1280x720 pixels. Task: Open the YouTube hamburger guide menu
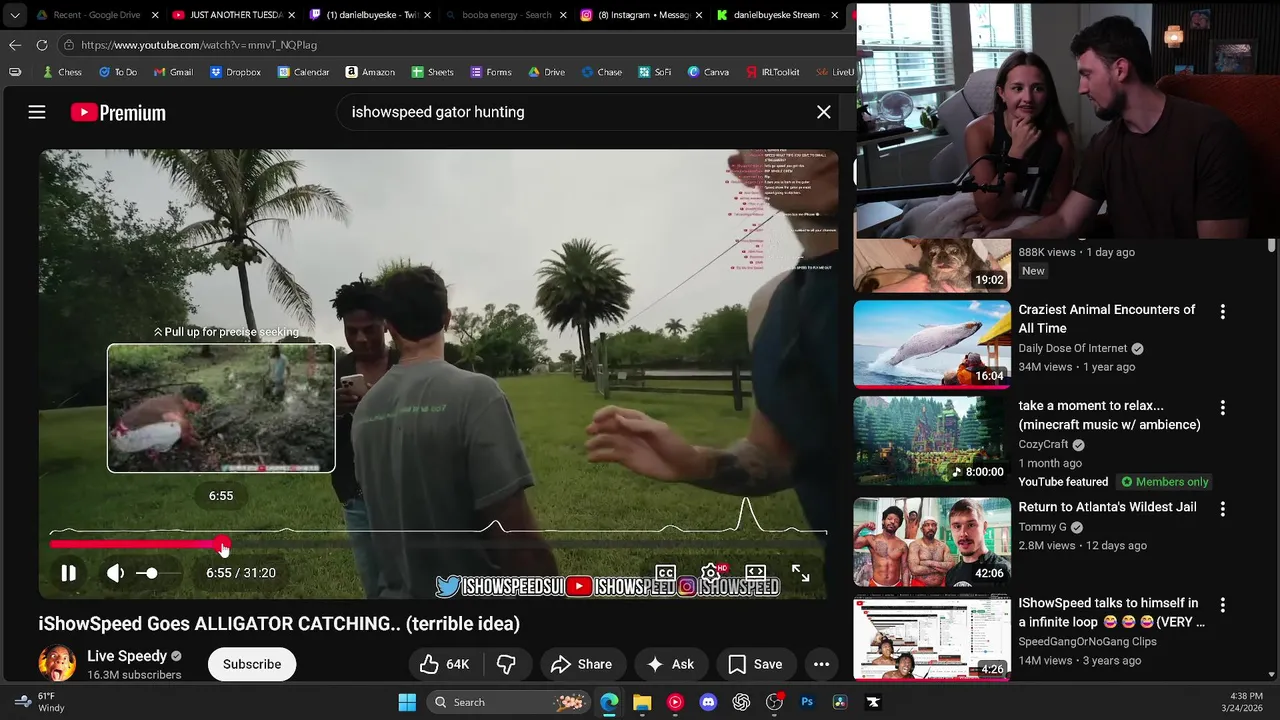37,112
